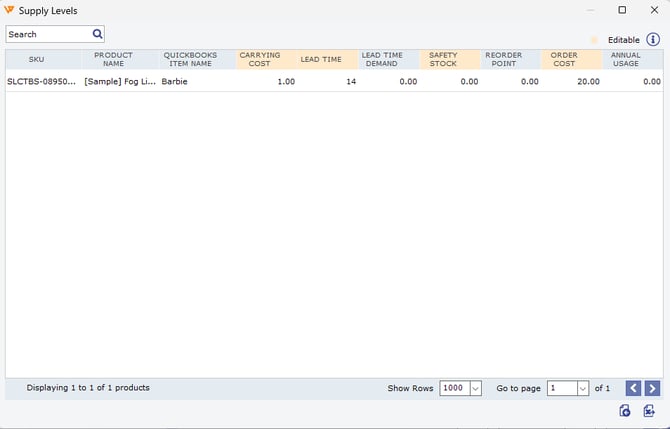
Task: Expand the Show Rows dropdown
Action: [x=475, y=388]
